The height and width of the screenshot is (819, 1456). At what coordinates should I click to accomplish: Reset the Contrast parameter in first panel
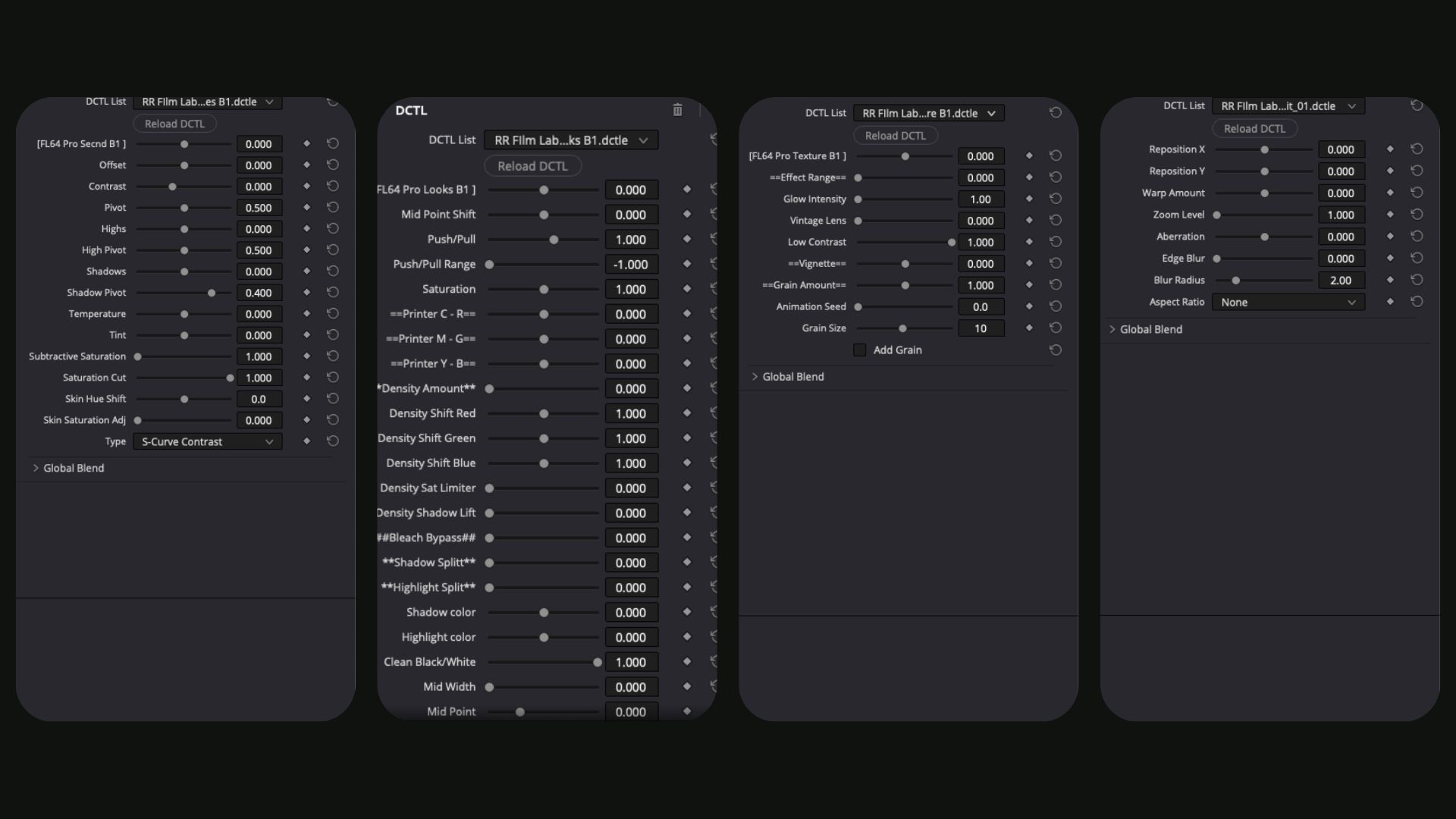click(332, 186)
